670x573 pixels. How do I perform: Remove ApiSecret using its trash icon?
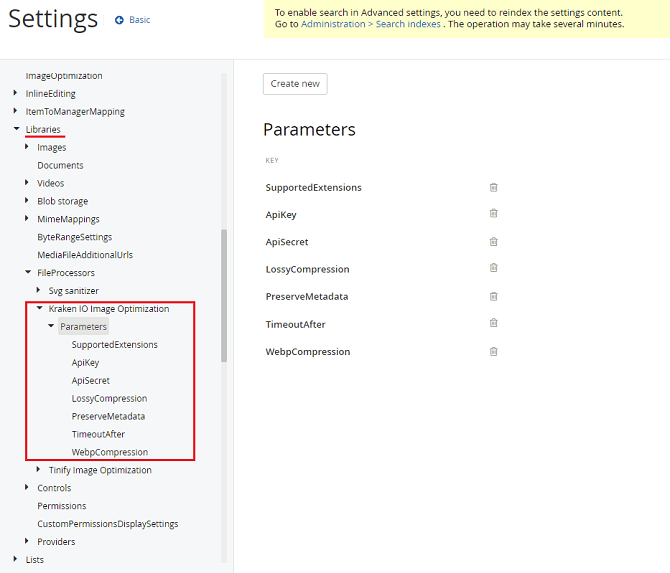pyautogui.click(x=493, y=242)
